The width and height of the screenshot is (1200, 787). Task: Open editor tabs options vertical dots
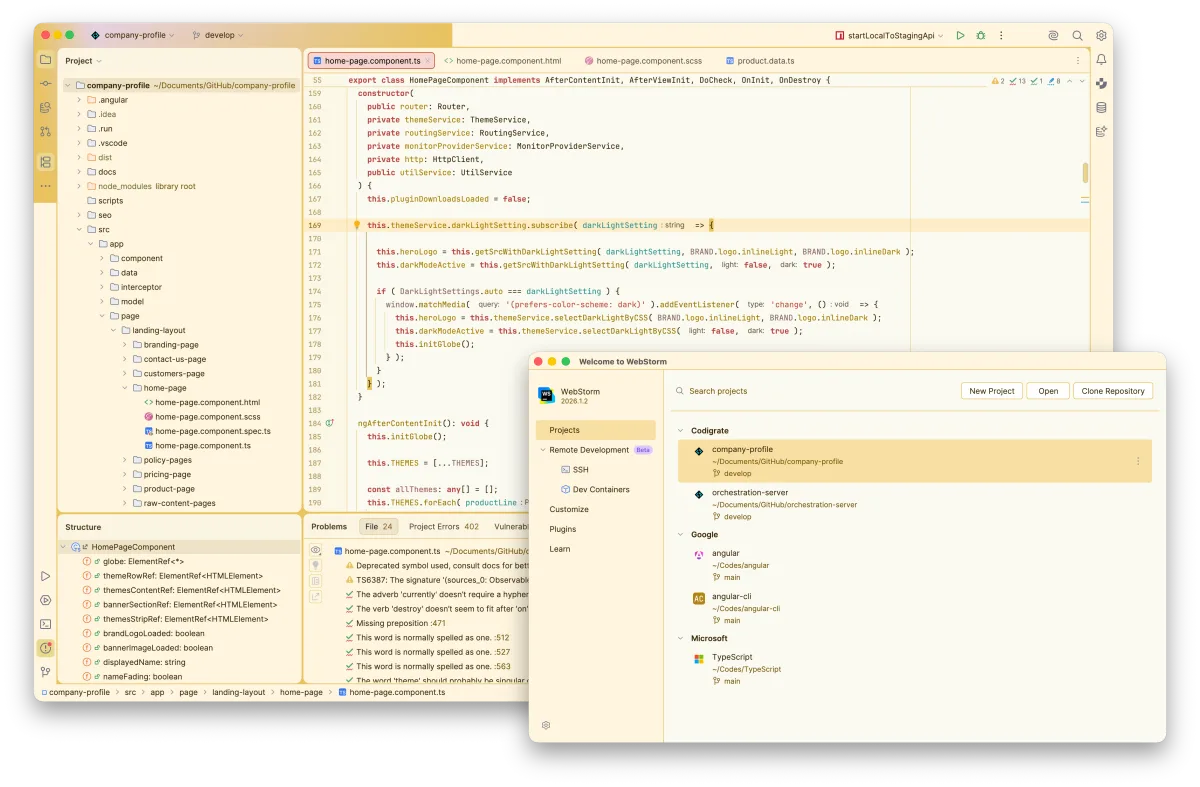click(1078, 61)
